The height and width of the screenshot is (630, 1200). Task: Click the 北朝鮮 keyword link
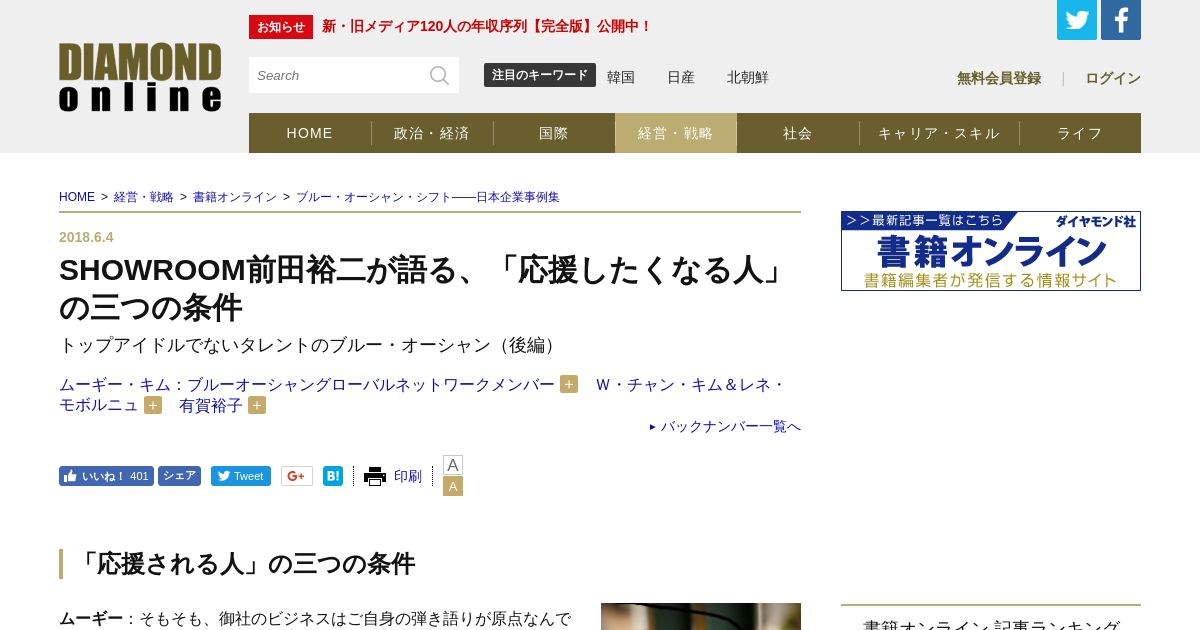[x=748, y=77]
